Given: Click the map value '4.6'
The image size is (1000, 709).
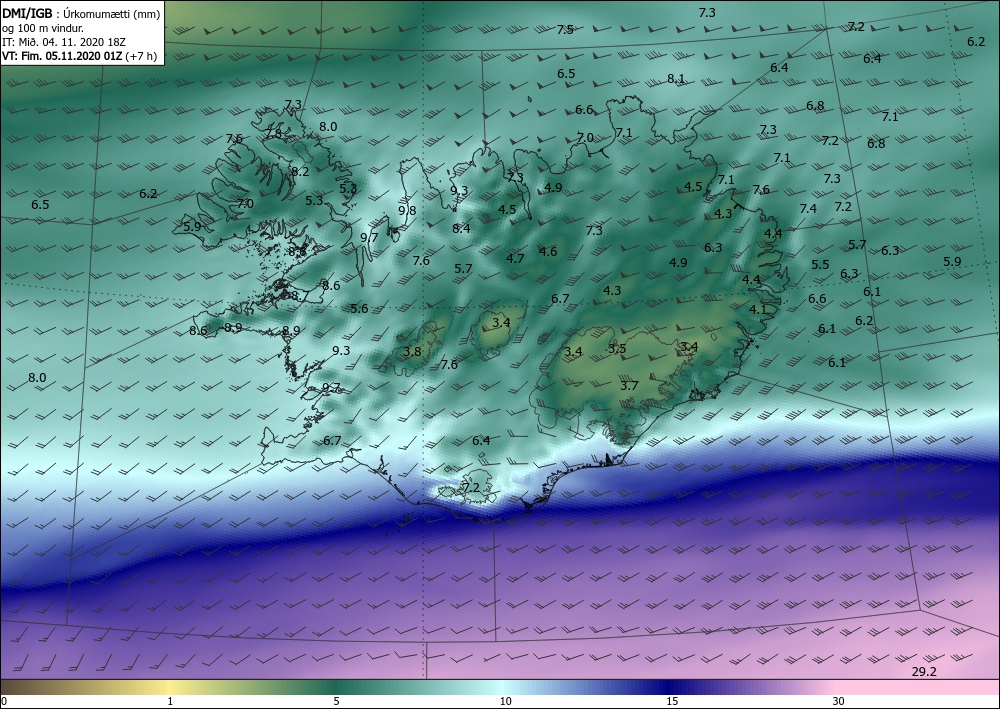Looking at the screenshot, I should (548, 251).
